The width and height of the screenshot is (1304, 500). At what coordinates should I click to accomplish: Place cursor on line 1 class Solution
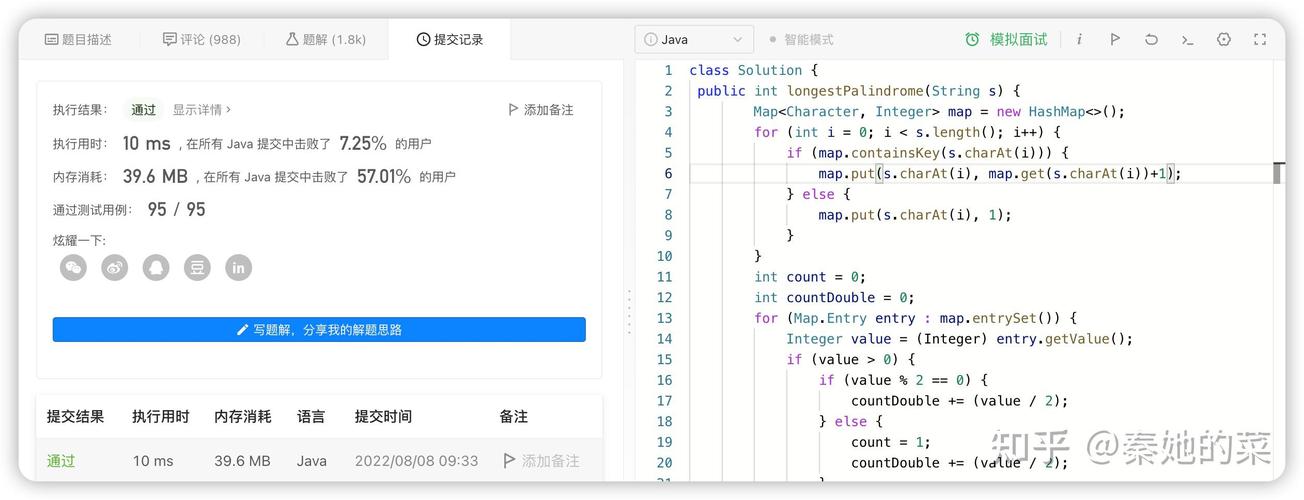tap(753, 70)
